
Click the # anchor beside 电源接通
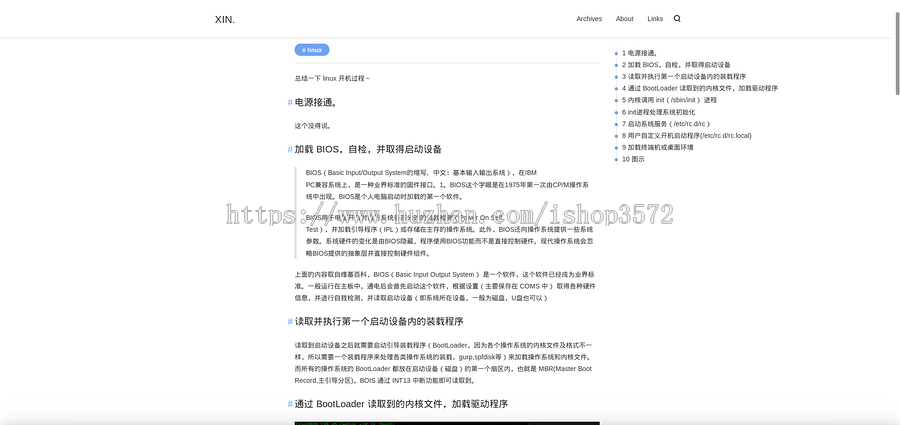click(290, 103)
